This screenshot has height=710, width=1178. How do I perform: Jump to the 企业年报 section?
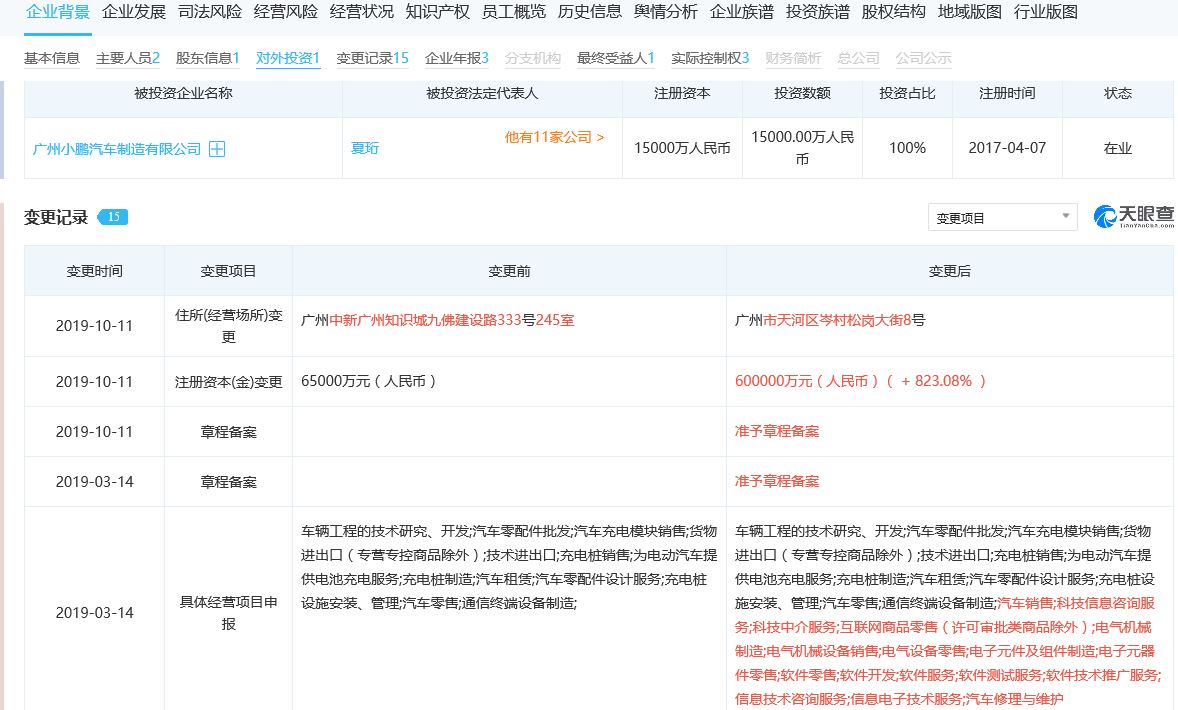[x=457, y=58]
